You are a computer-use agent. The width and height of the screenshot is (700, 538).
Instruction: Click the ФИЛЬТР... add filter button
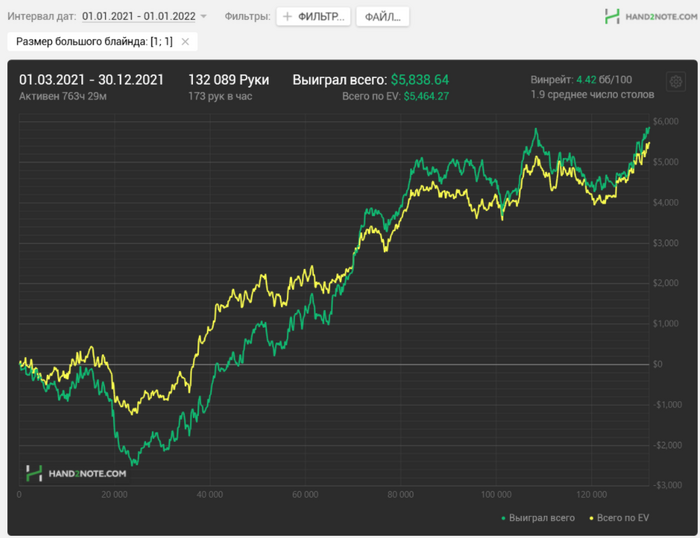313,17
